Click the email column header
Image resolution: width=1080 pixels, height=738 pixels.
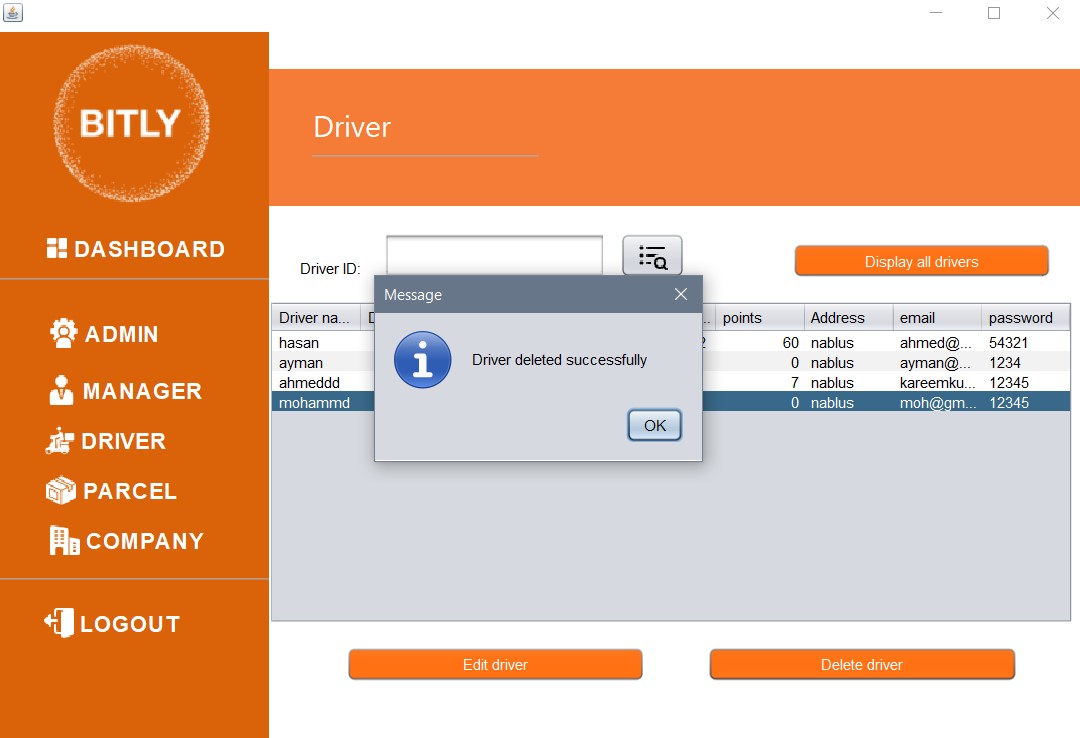pyautogui.click(x=937, y=318)
